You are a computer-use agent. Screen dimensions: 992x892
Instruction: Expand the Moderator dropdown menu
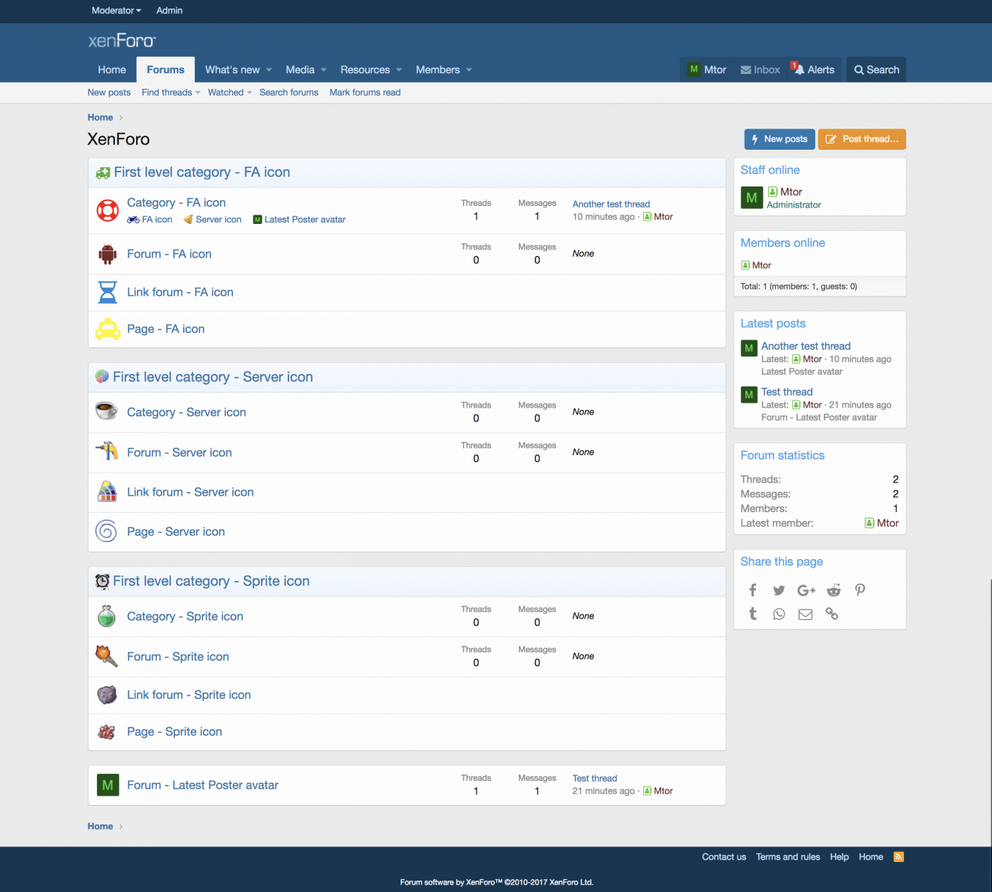coord(116,11)
